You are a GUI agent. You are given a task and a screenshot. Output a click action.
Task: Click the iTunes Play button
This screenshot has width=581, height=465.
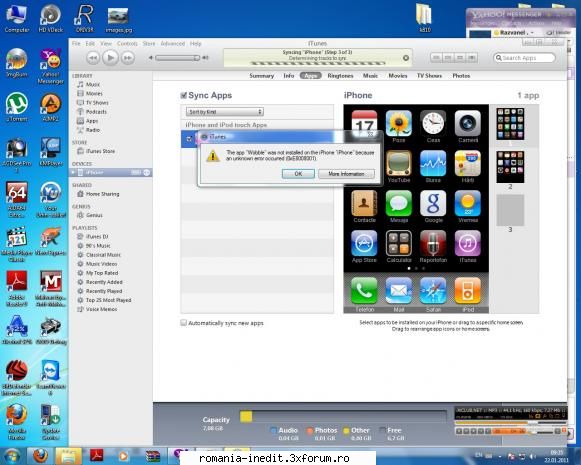[110, 58]
